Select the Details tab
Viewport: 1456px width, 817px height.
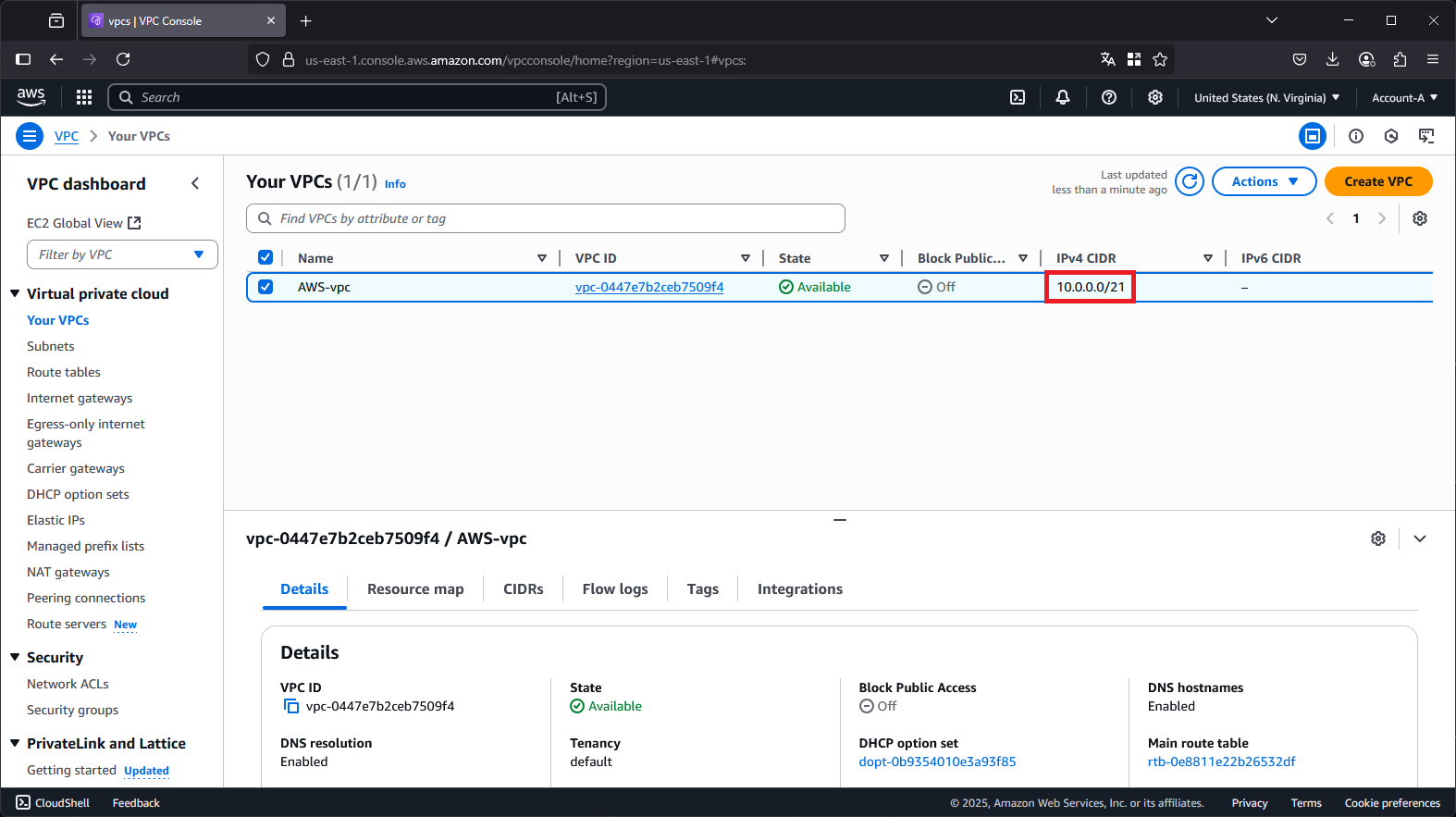[x=304, y=589]
